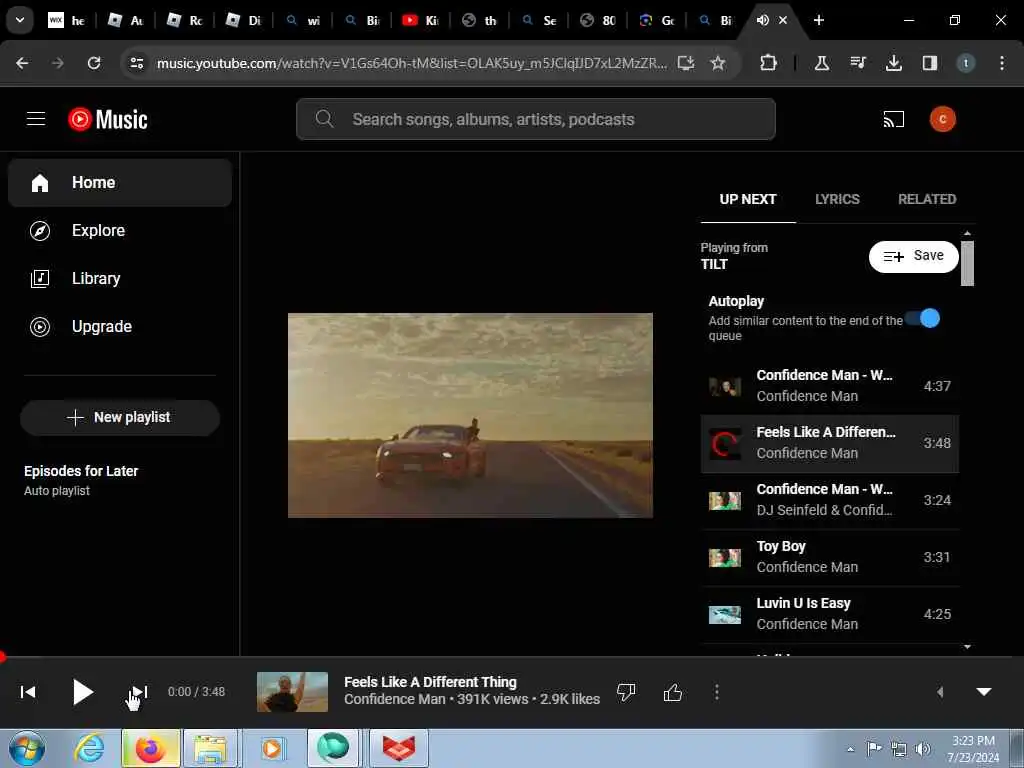The height and width of the screenshot is (768, 1024).
Task: Go to Home in sidebar
Action: click(120, 183)
